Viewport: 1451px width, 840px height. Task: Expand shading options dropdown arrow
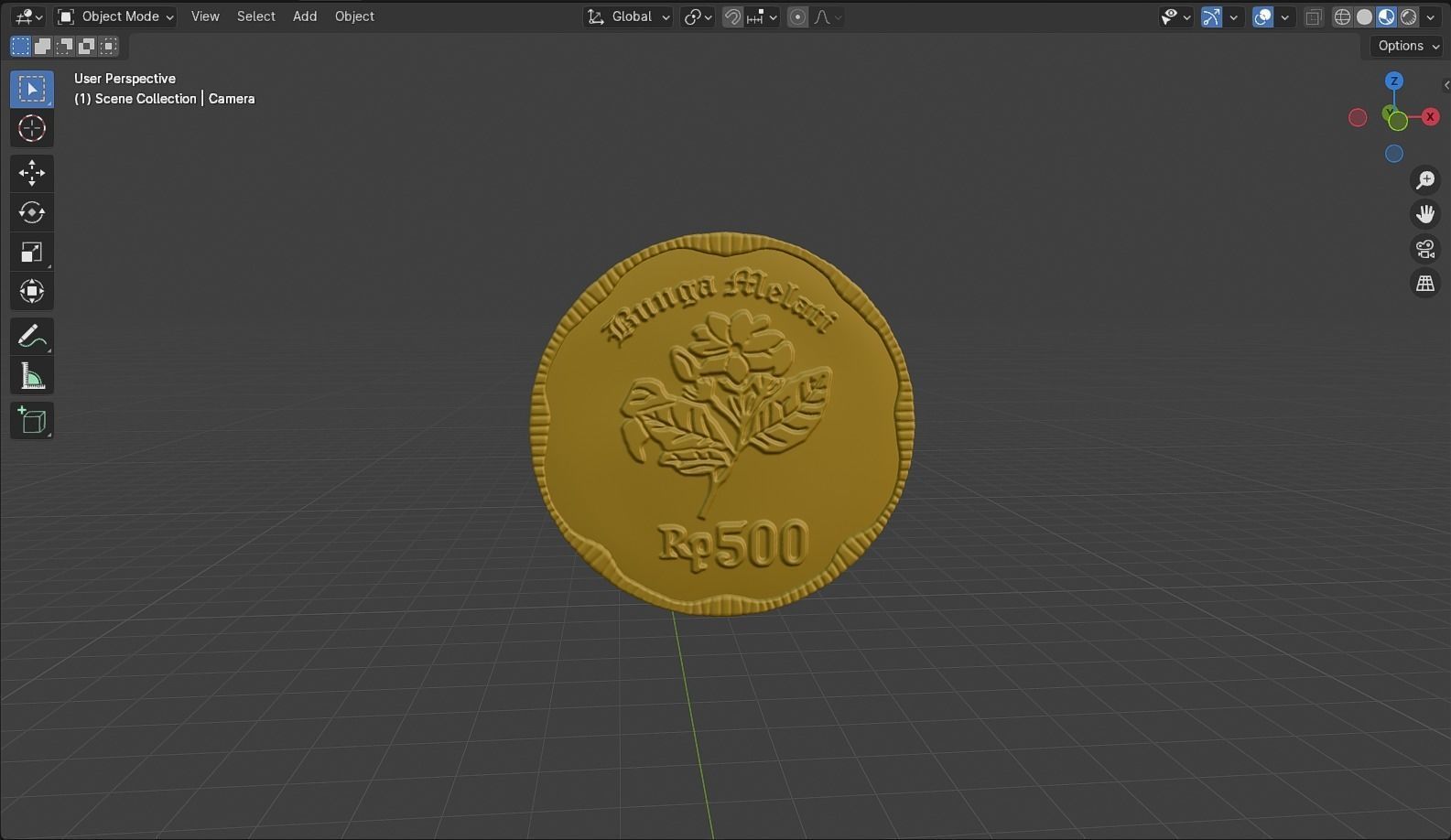(x=1431, y=16)
